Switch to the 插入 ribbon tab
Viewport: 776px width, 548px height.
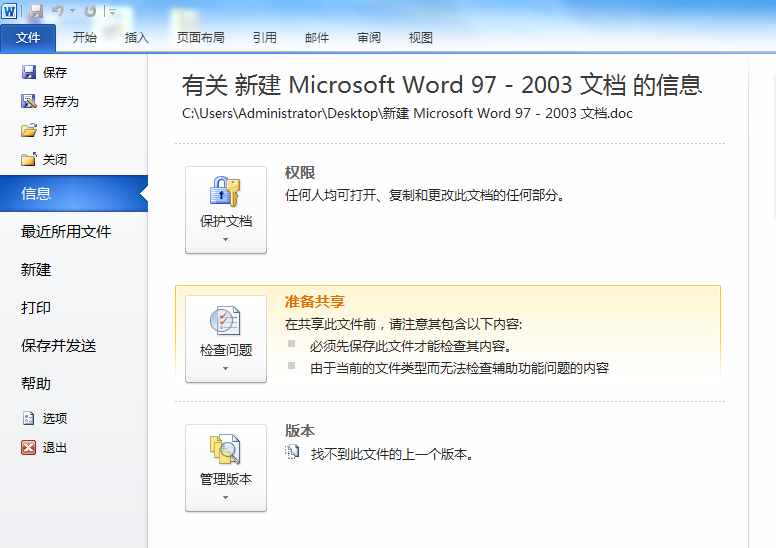point(137,38)
